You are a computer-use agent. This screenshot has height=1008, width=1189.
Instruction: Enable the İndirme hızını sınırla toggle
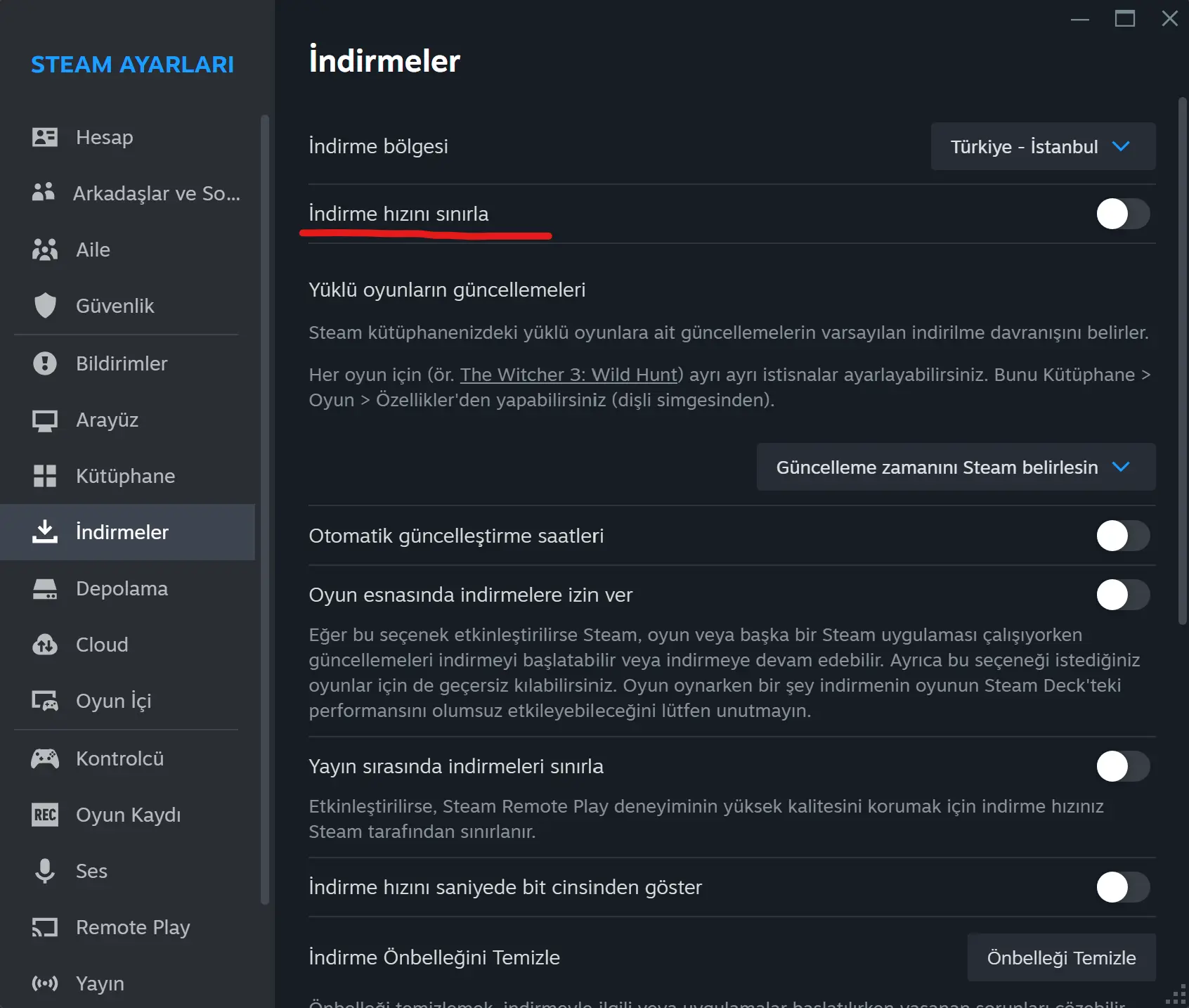coord(1123,214)
